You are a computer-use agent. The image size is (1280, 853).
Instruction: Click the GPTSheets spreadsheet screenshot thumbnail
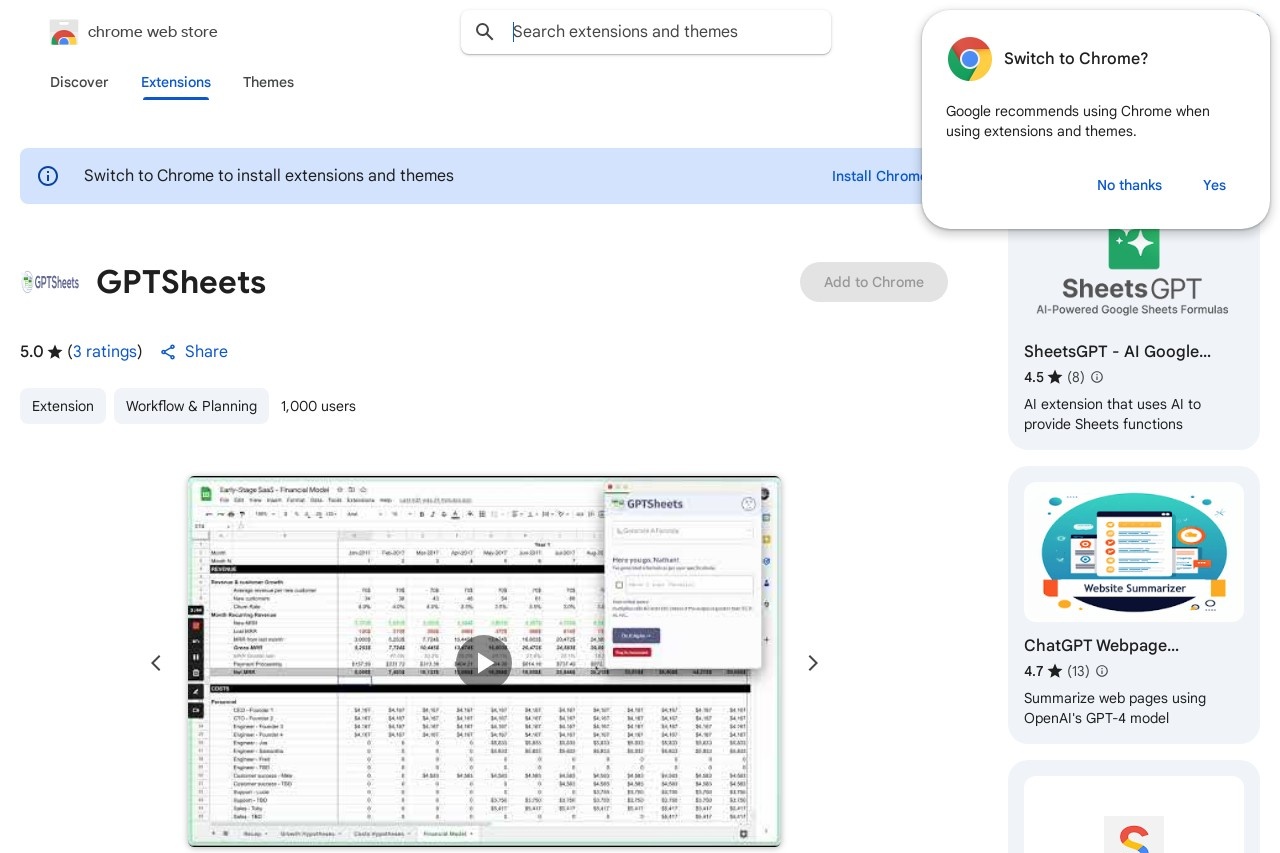[x=484, y=662]
